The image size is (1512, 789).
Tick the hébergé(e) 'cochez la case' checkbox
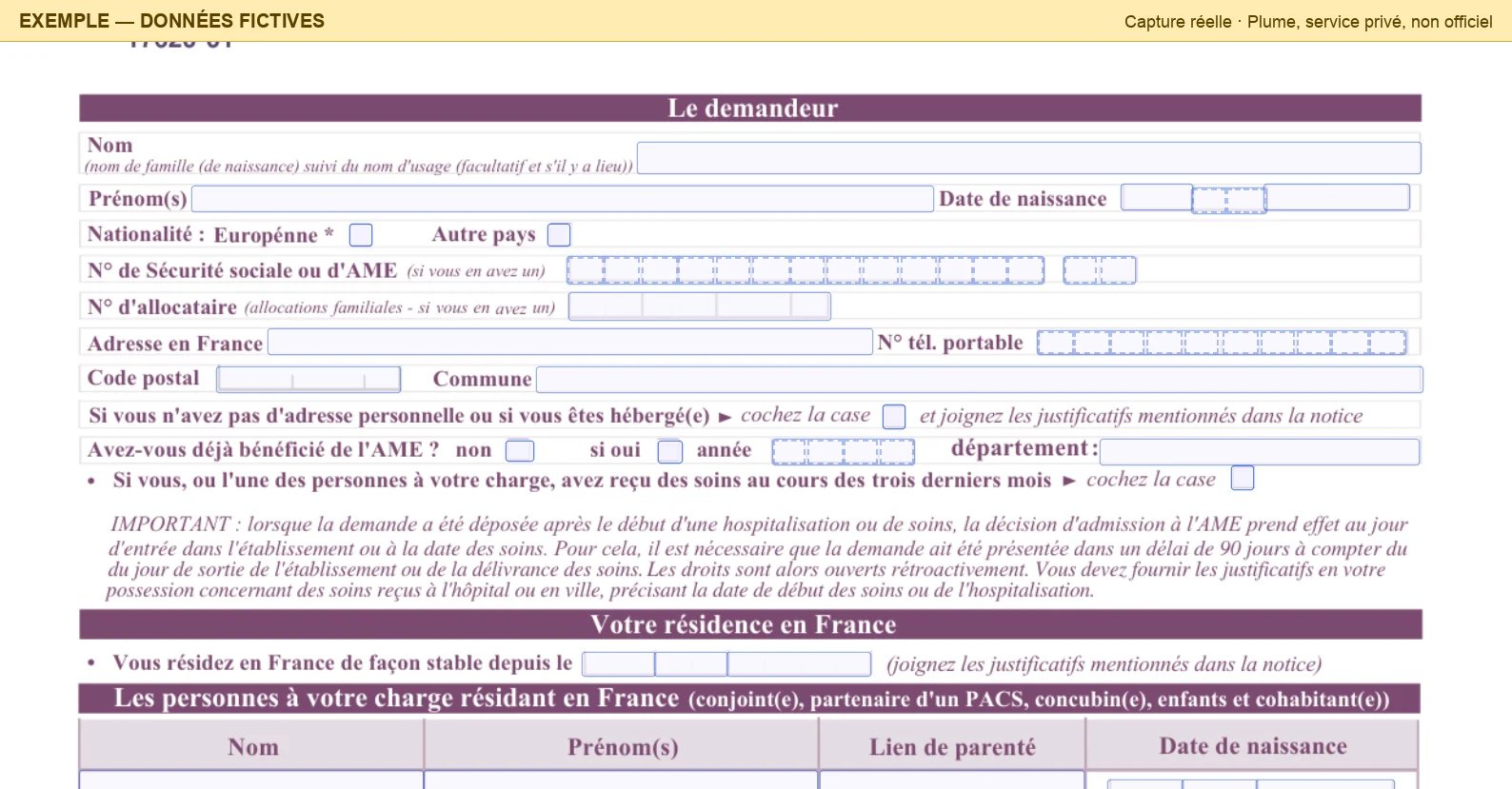click(894, 417)
